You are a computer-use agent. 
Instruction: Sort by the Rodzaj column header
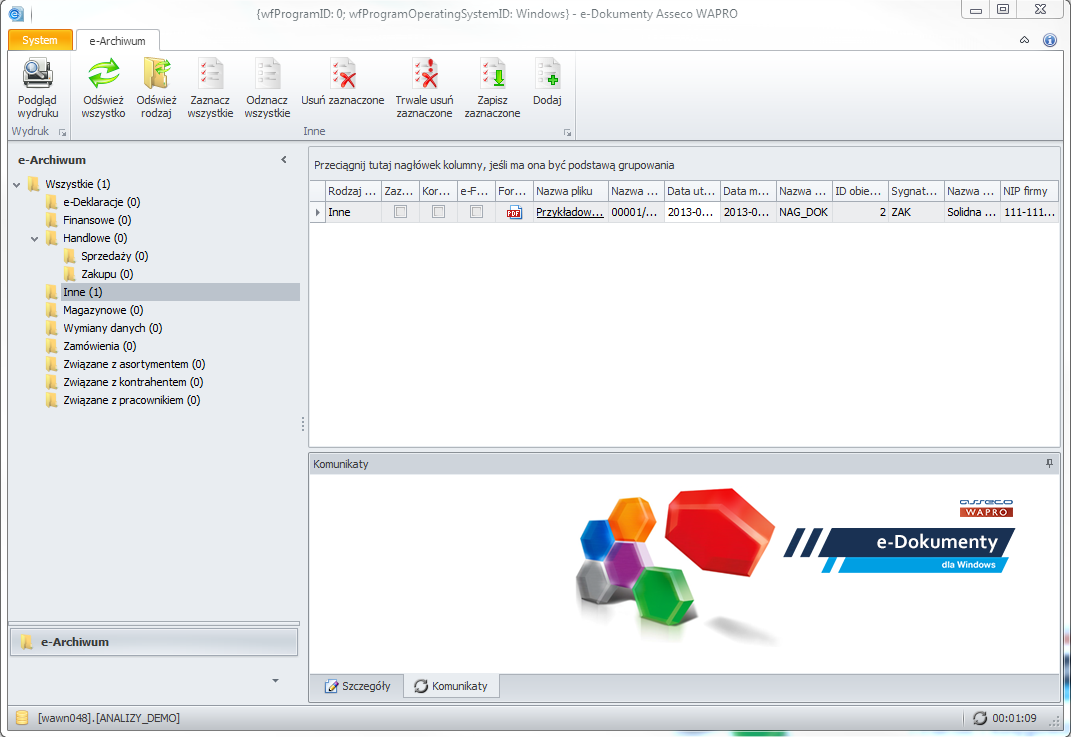point(352,191)
